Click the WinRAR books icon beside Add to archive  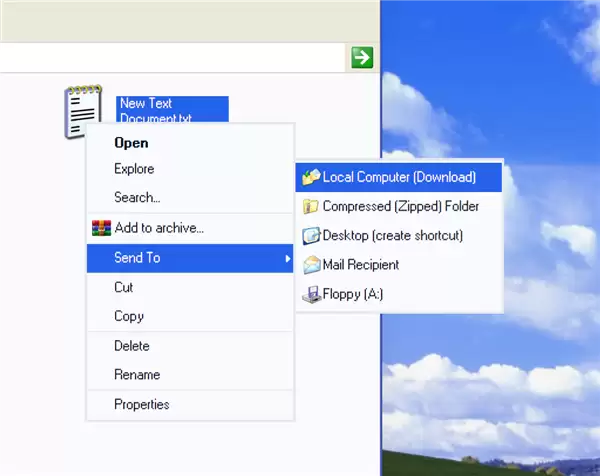100,228
